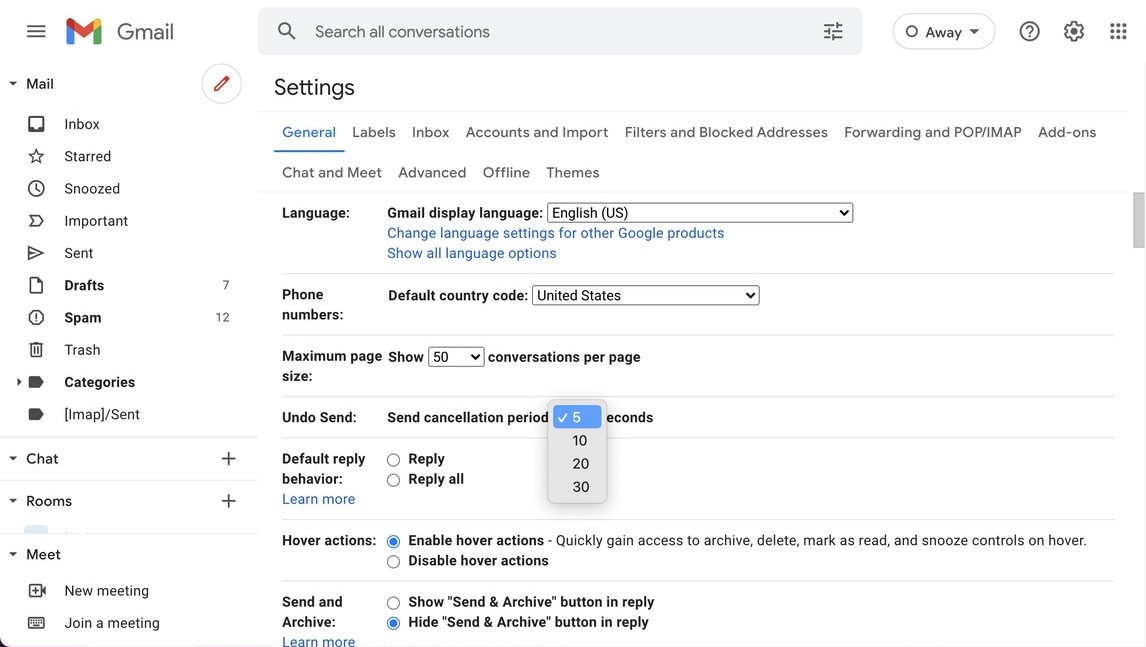Screen dimensions: 1146x647
Task: Enable Show "Send & Archive" button in reply
Action: pyautogui.click(x=393, y=603)
